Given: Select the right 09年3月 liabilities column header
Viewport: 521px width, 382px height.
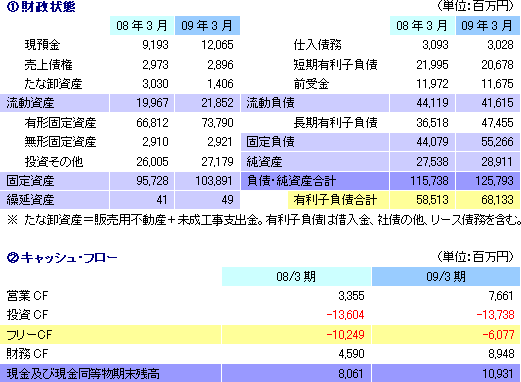Looking at the screenshot, I should 487,26.
